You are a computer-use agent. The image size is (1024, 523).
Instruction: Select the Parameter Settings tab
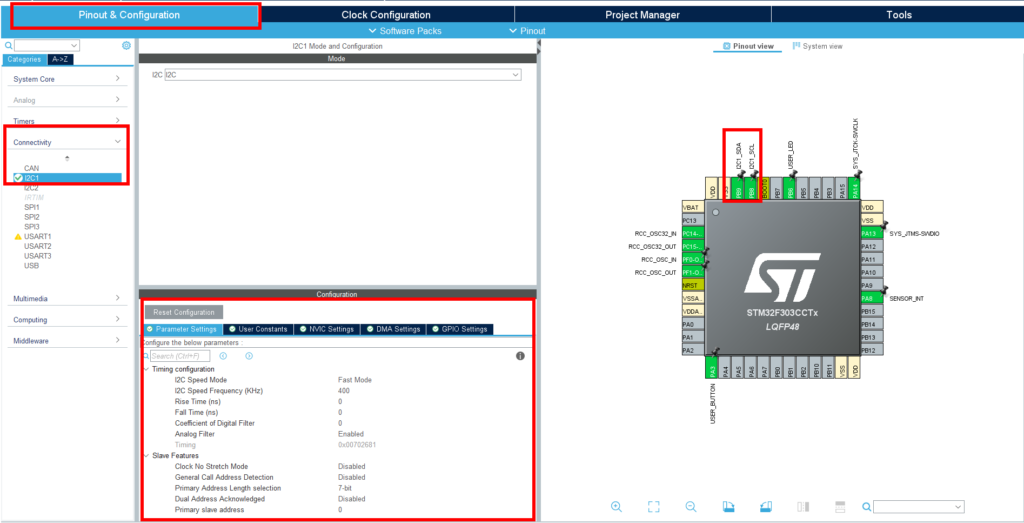pyautogui.click(x=183, y=329)
